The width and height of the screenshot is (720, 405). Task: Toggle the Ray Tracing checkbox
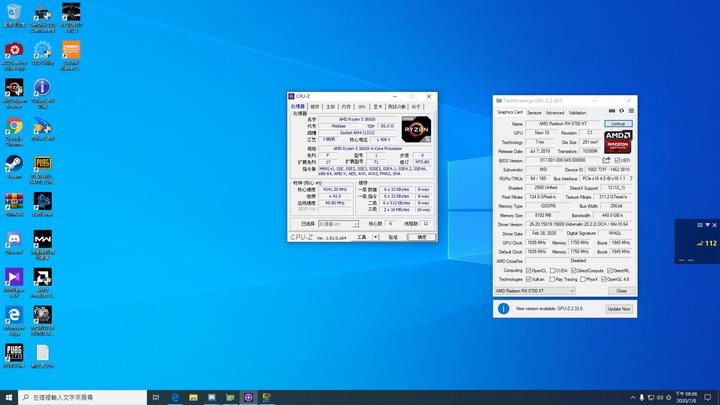click(x=552, y=279)
